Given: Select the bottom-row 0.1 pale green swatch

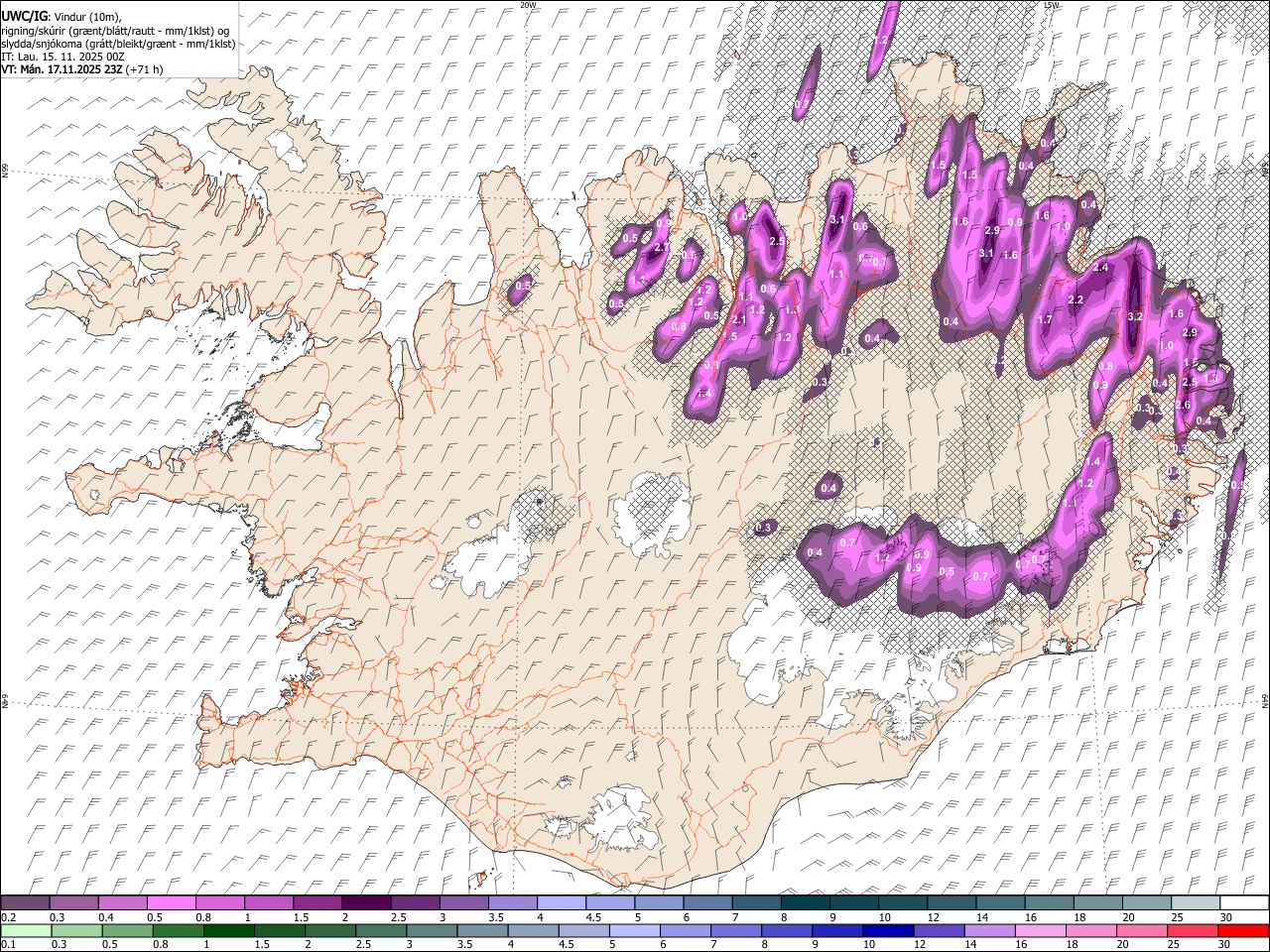Looking at the screenshot, I should pos(25,931).
